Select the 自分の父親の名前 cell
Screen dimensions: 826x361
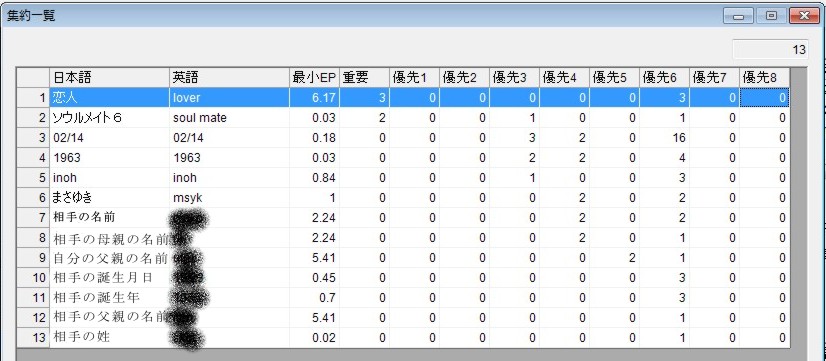point(110,258)
